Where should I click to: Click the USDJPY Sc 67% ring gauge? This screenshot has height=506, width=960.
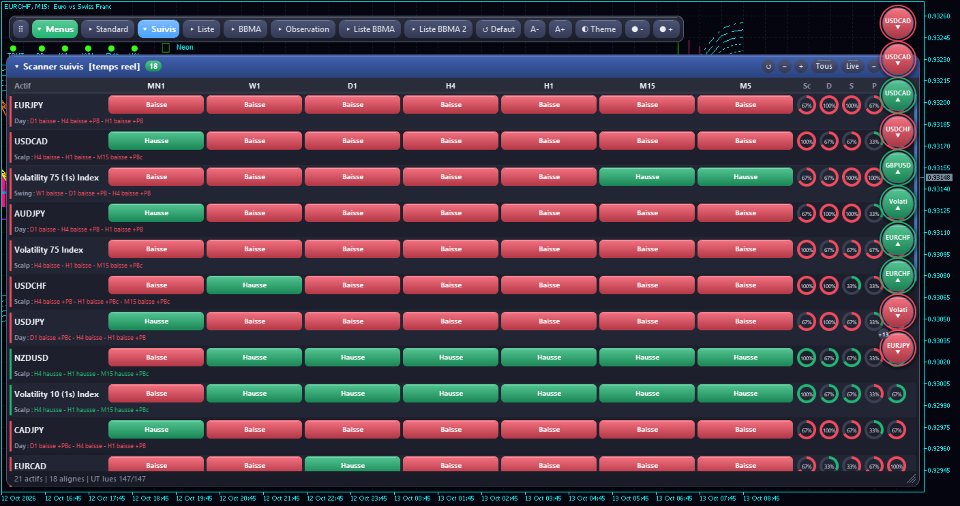[806, 322]
